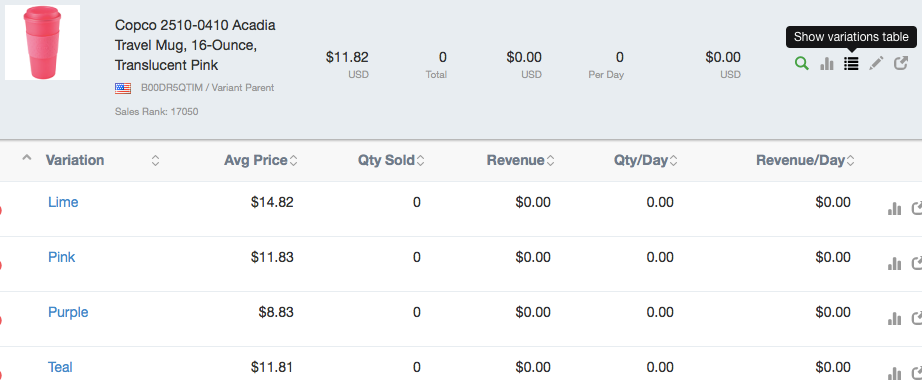Open the Pink variation link

click(62, 257)
